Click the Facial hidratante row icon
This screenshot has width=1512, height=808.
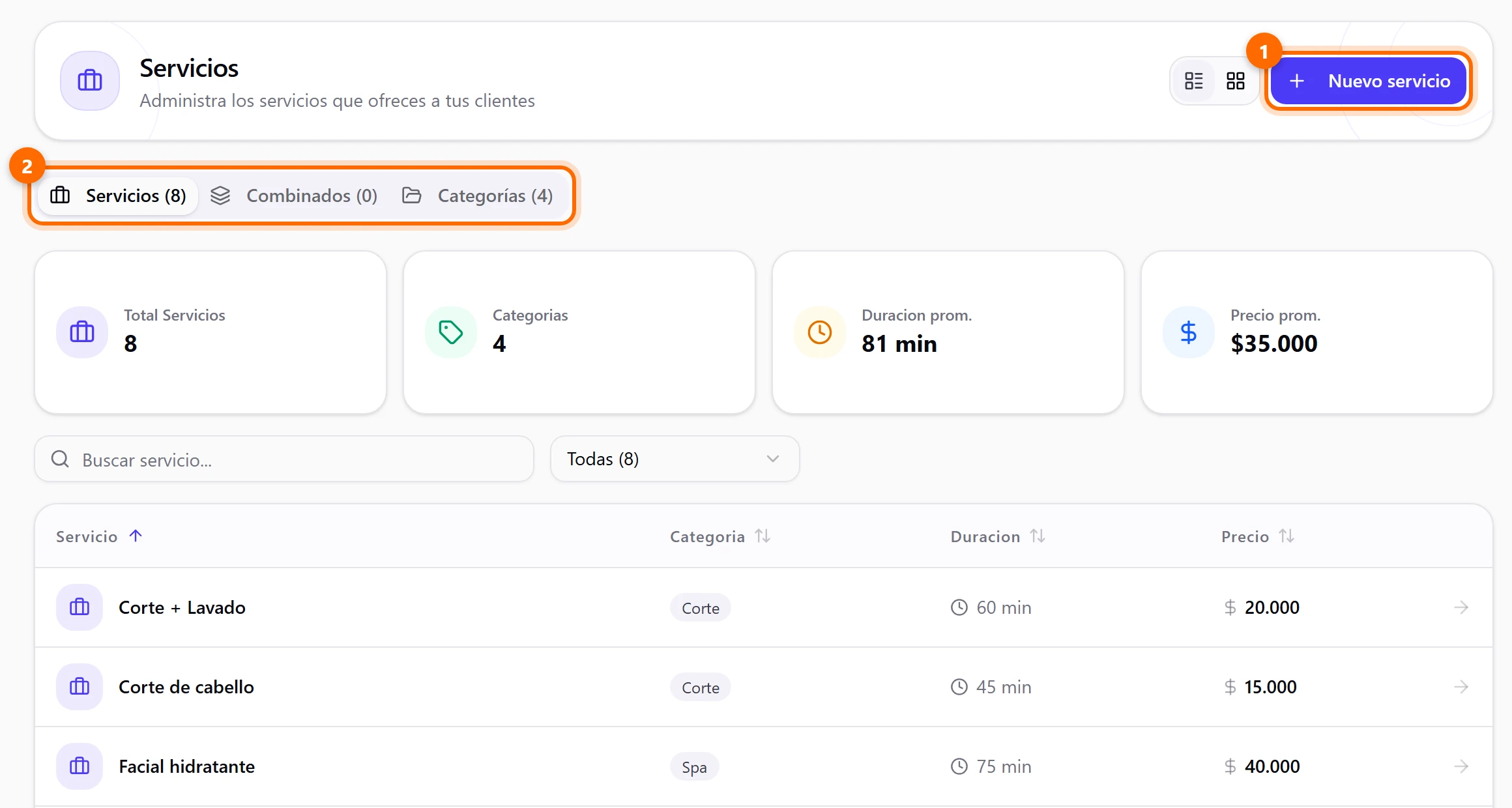(x=80, y=766)
